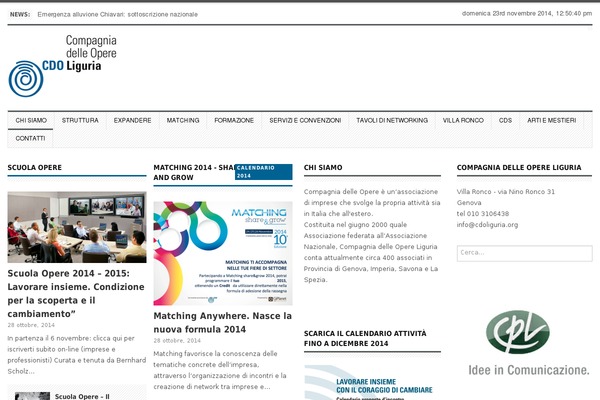Click the Cerca search field
The image size is (600, 400).
coord(524,253)
